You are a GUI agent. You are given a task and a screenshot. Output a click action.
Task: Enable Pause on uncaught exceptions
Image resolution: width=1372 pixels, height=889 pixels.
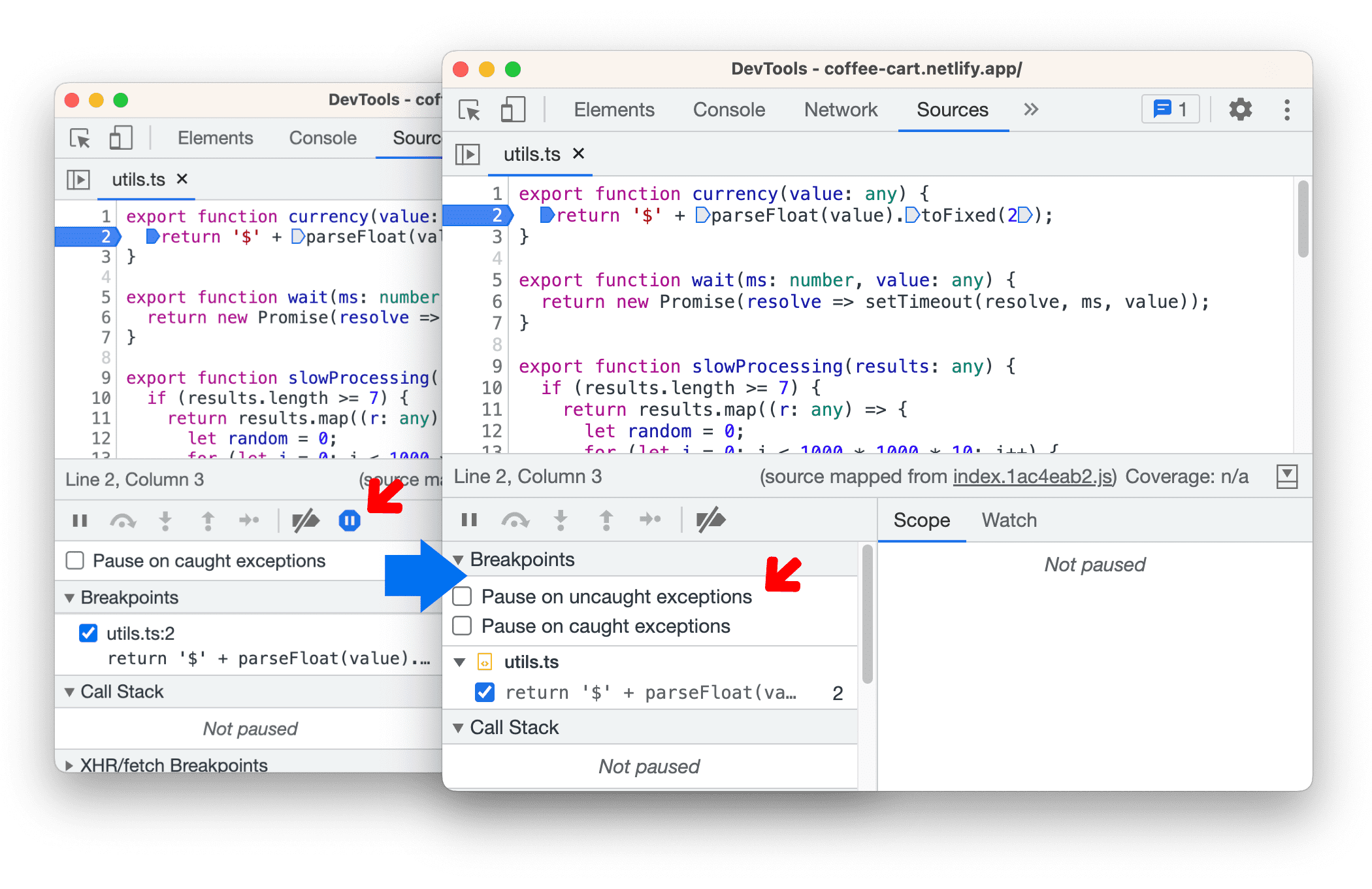(463, 597)
